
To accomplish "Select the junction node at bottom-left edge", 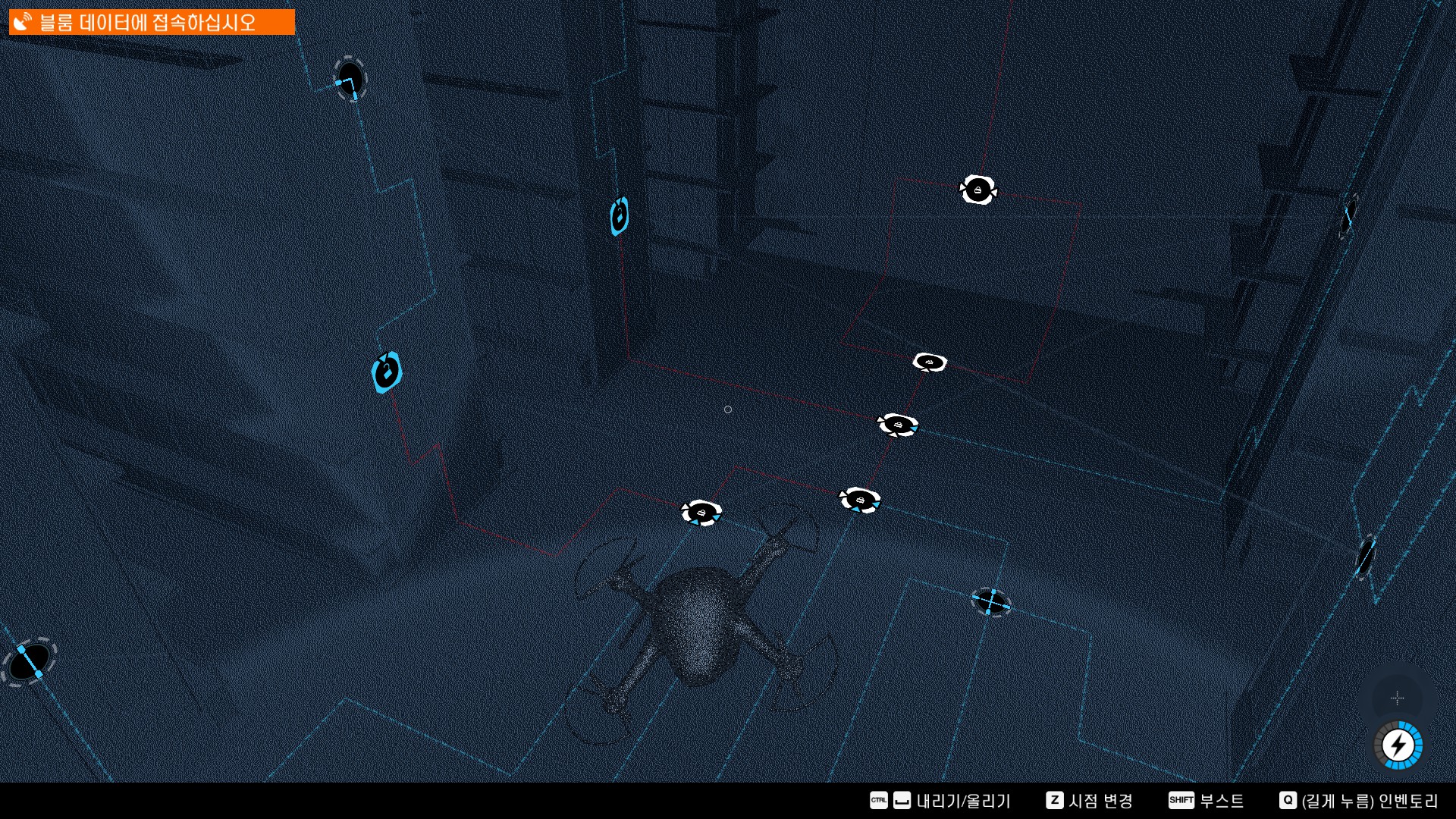I will pos(30,661).
